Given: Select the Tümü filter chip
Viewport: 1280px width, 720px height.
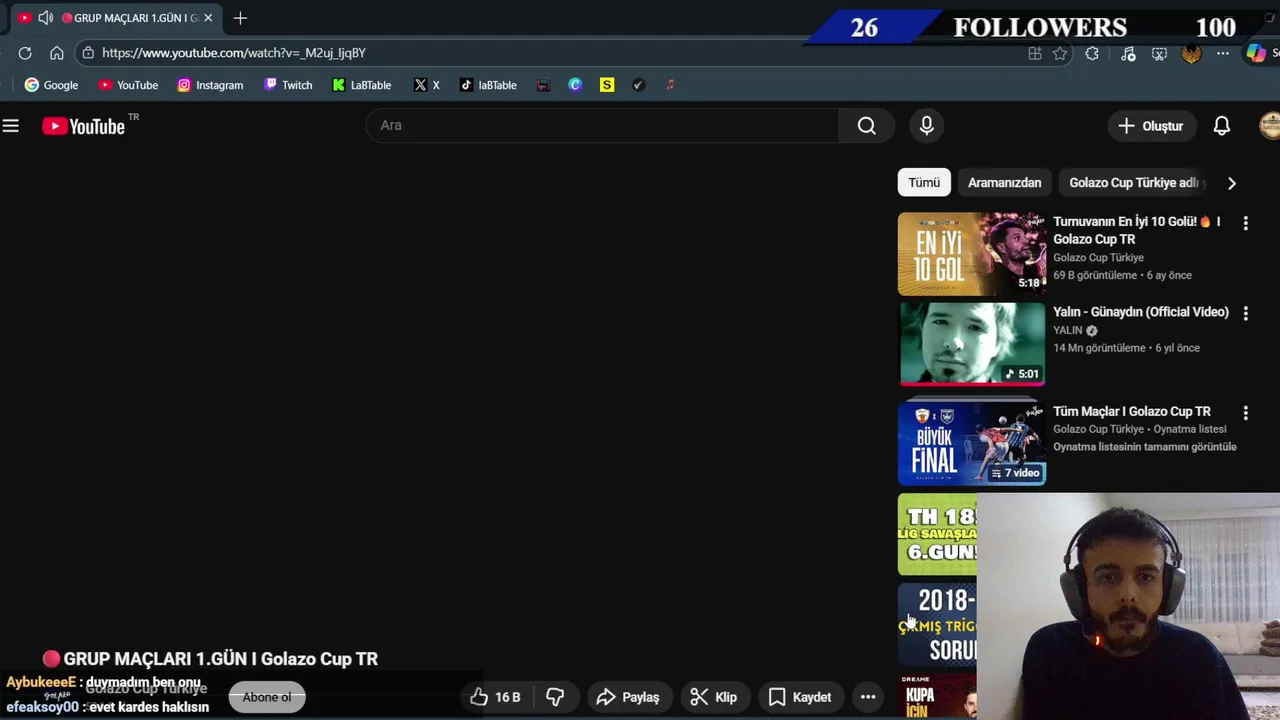Looking at the screenshot, I should (924, 183).
